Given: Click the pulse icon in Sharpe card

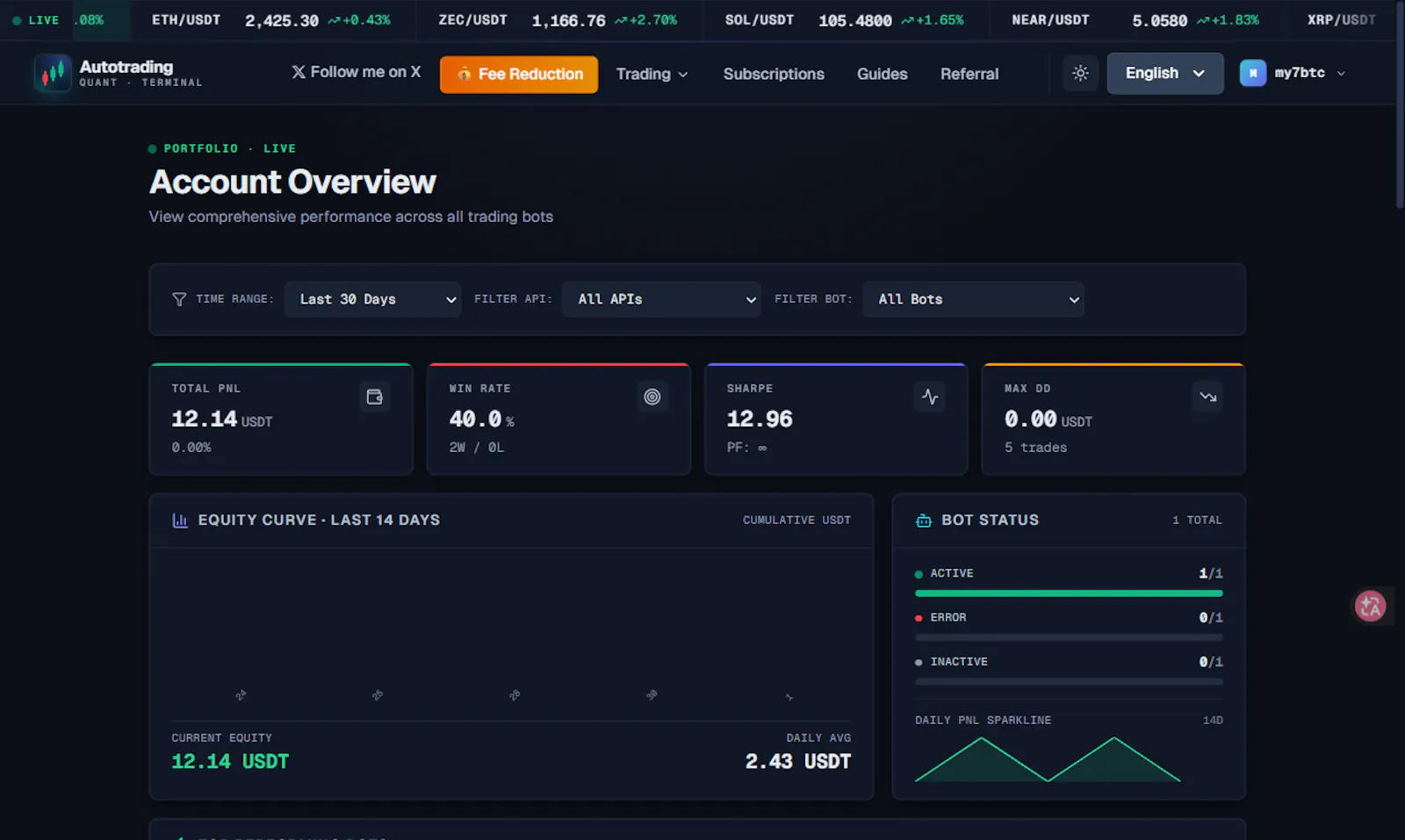Looking at the screenshot, I should [x=930, y=397].
